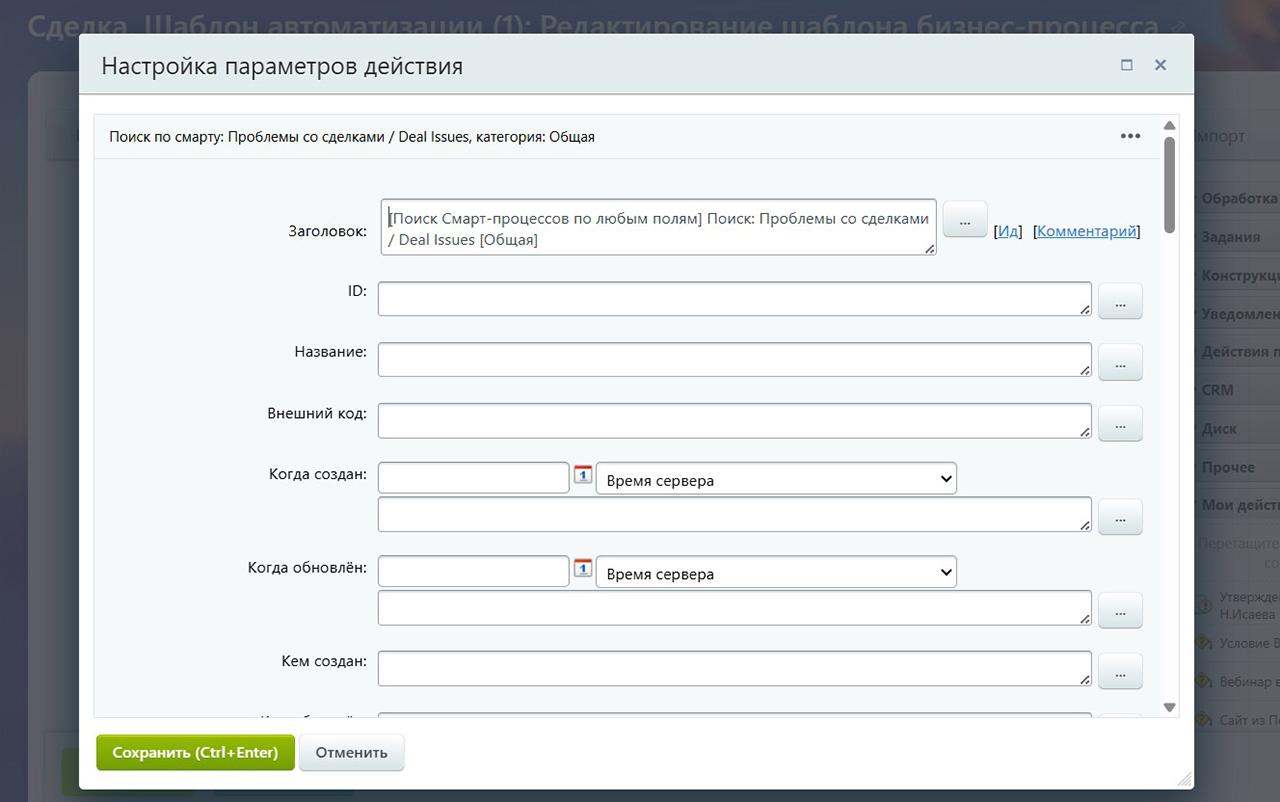Click ellipsis button next to Название field
1280x802 pixels.
tap(1120, 362)
